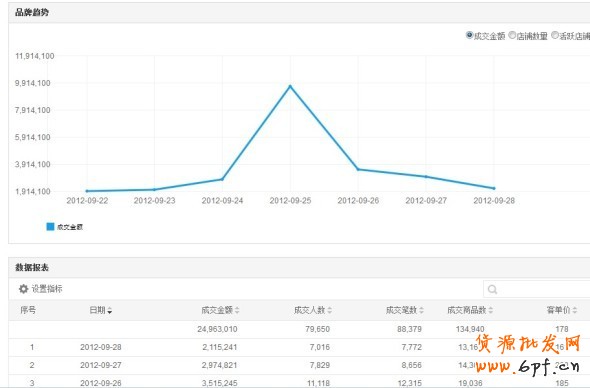Viewport: 590px width, 388px height.
Task: Select the 成交金额 radio button
Action: click(x=469, y=35)
